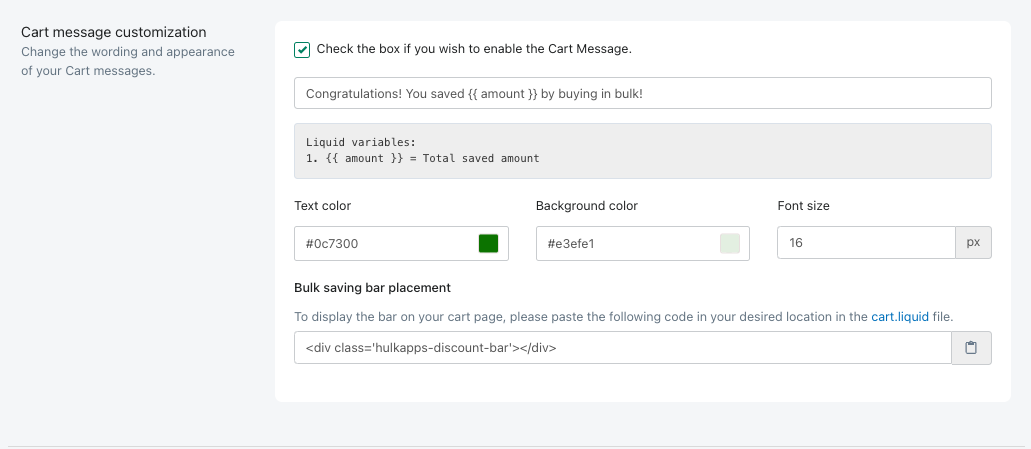
Task: Edit the Congratulations cart message field
Action: click(642, 93)
